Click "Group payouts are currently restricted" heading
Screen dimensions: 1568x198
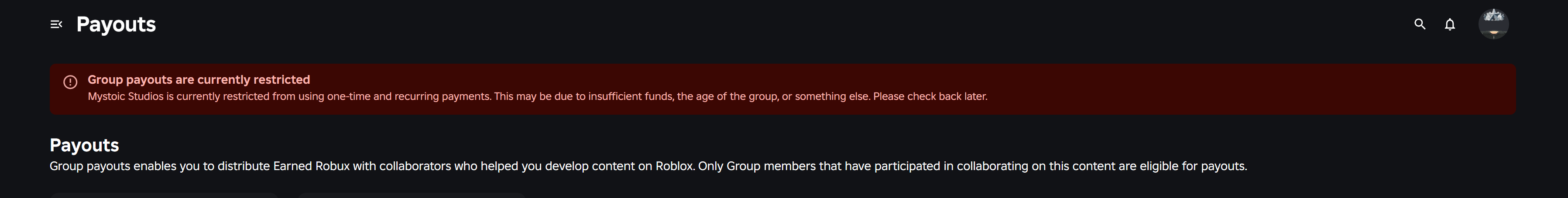pos(199,80)
